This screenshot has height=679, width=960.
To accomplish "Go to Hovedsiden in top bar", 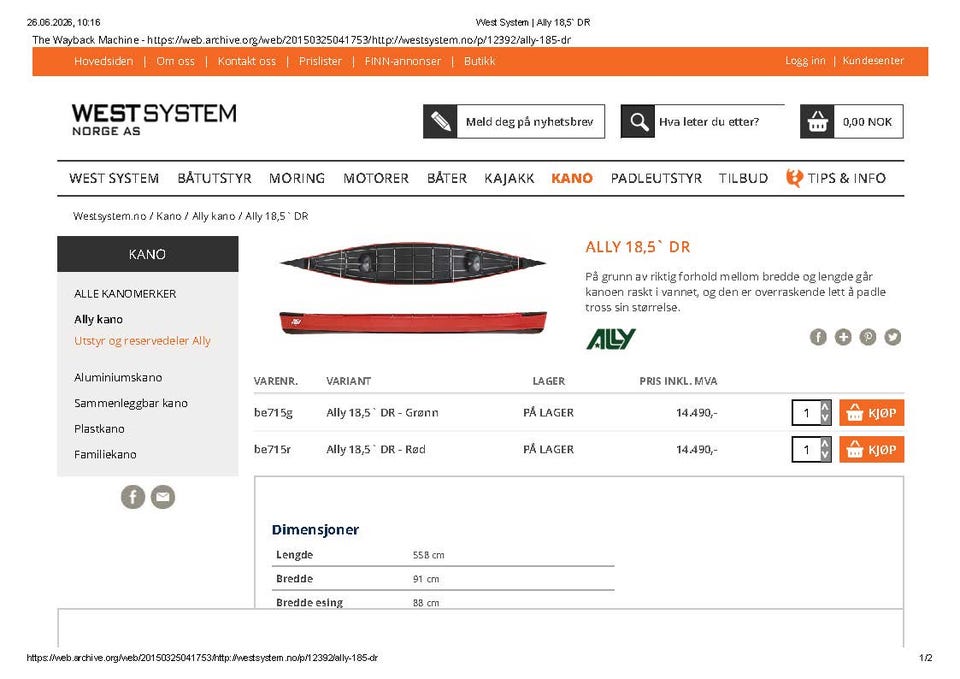I will click(103, 61).
